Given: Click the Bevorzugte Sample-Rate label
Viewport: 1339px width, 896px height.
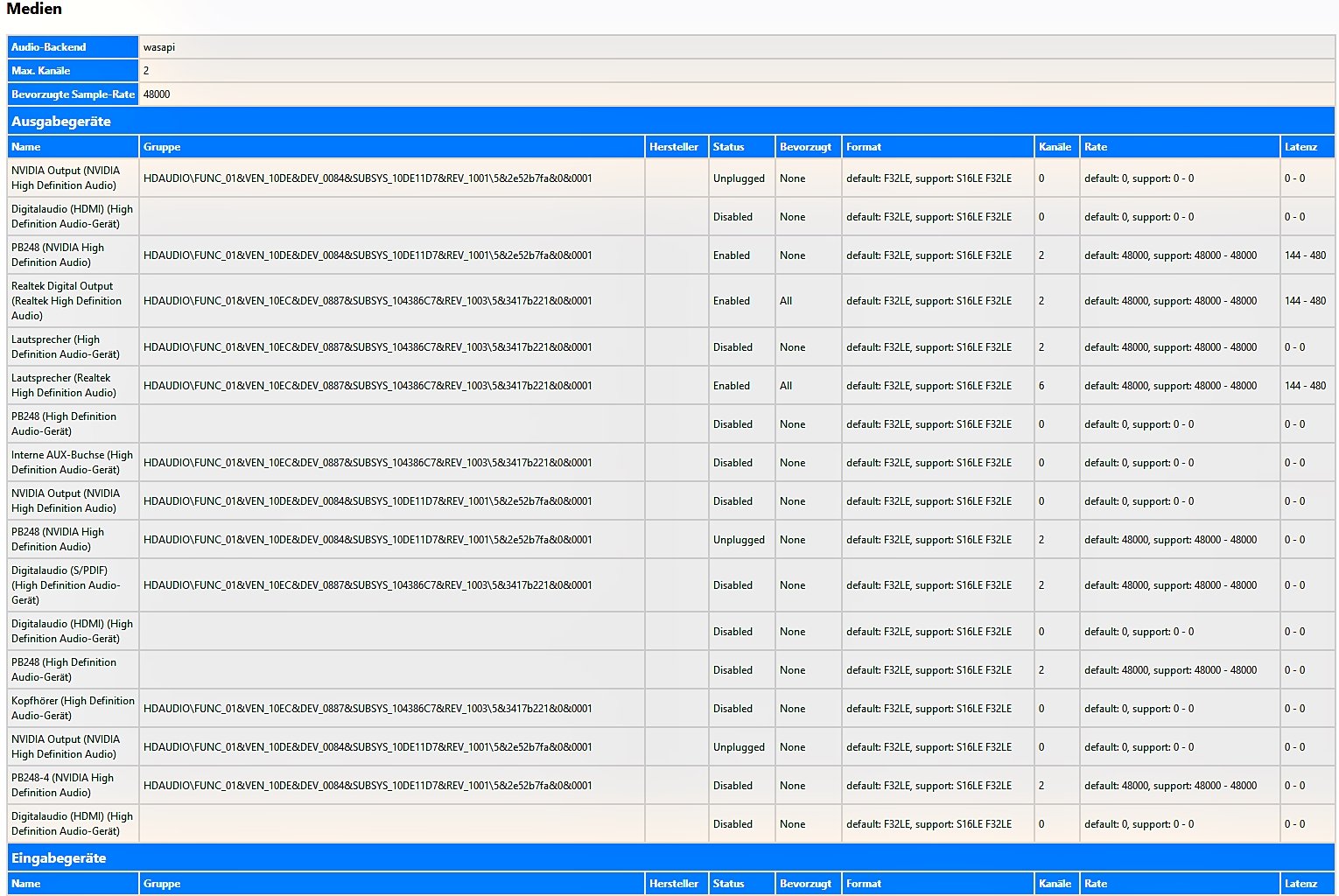Looking at the screenshot, I should point(73,94).
